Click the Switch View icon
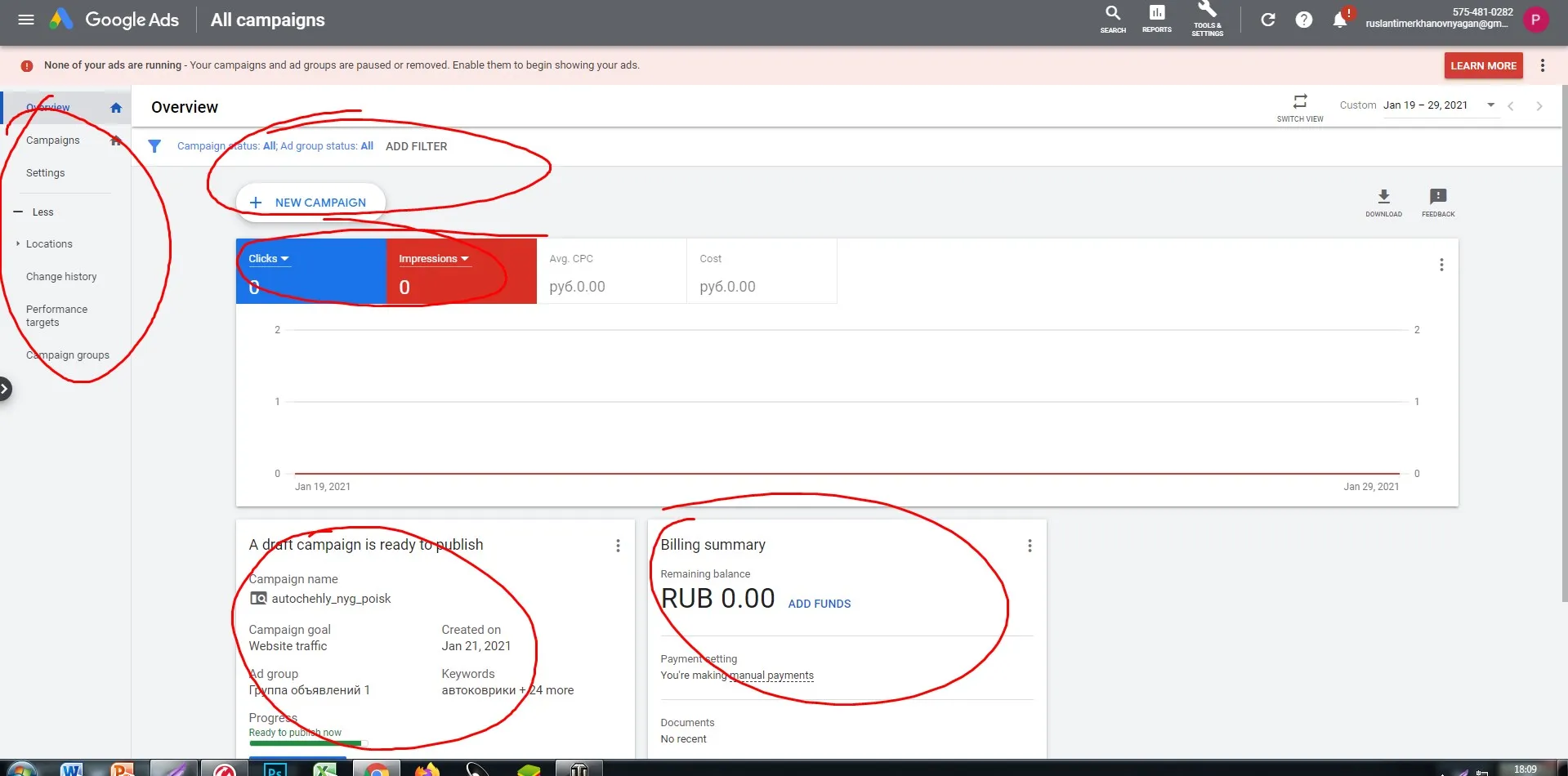Image resolution: width=1568 pixels, height=776 pixels. pos(1300,107)
